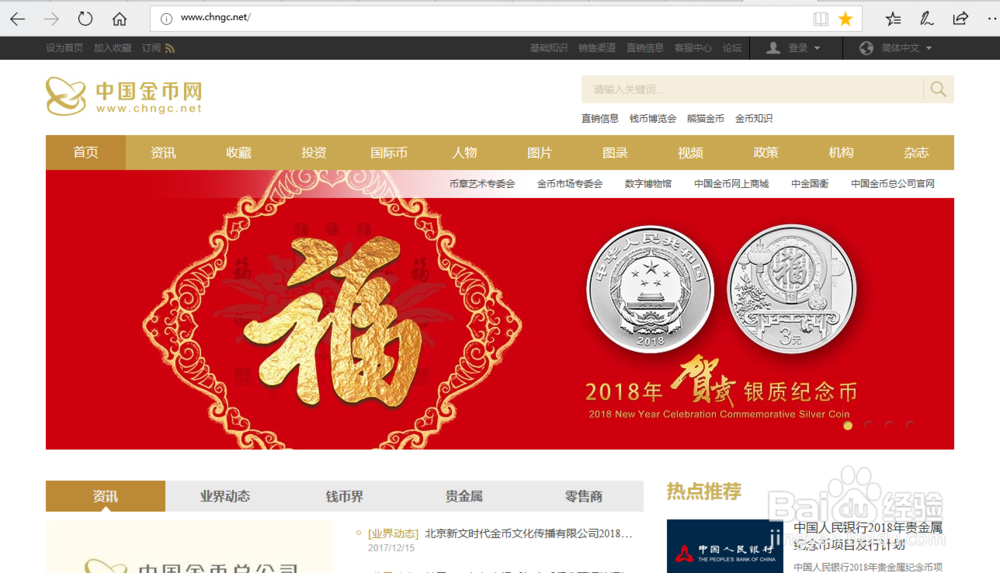Open 客服中心 top bar link
This screenshot has height=573, width=1000.
coord(693,48)
